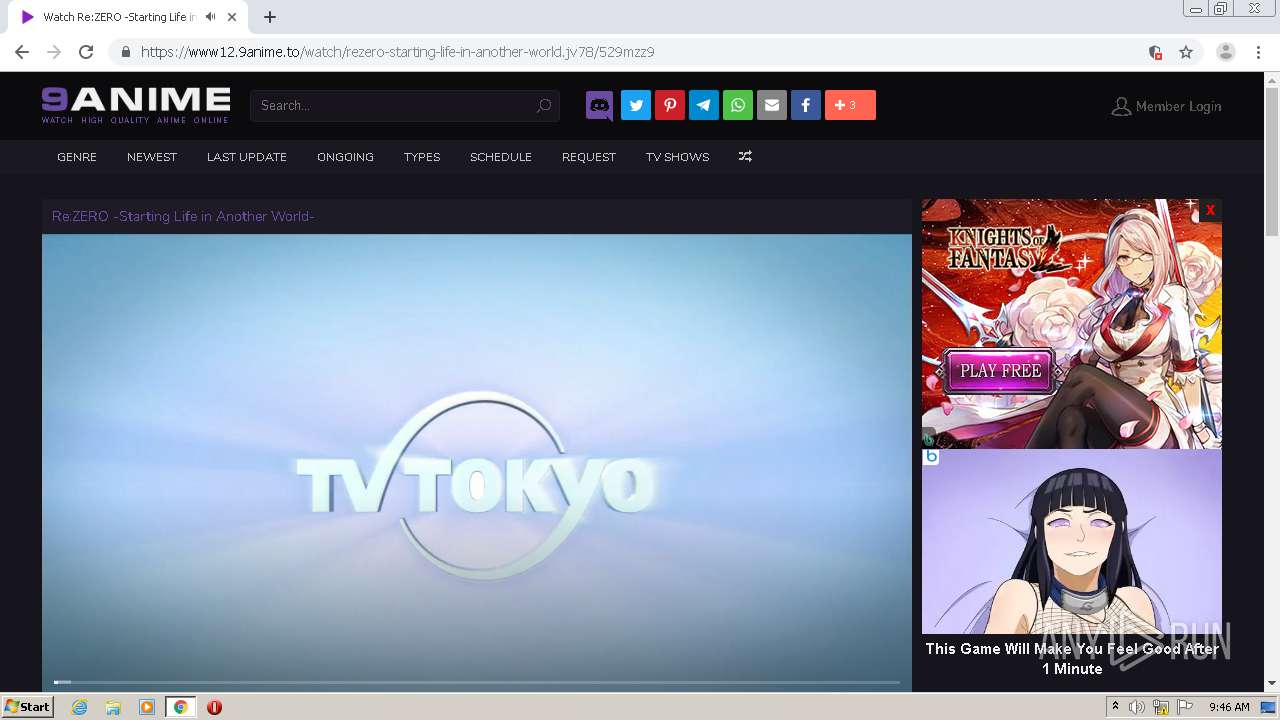Expand more share options plus button

coord(850,105)
